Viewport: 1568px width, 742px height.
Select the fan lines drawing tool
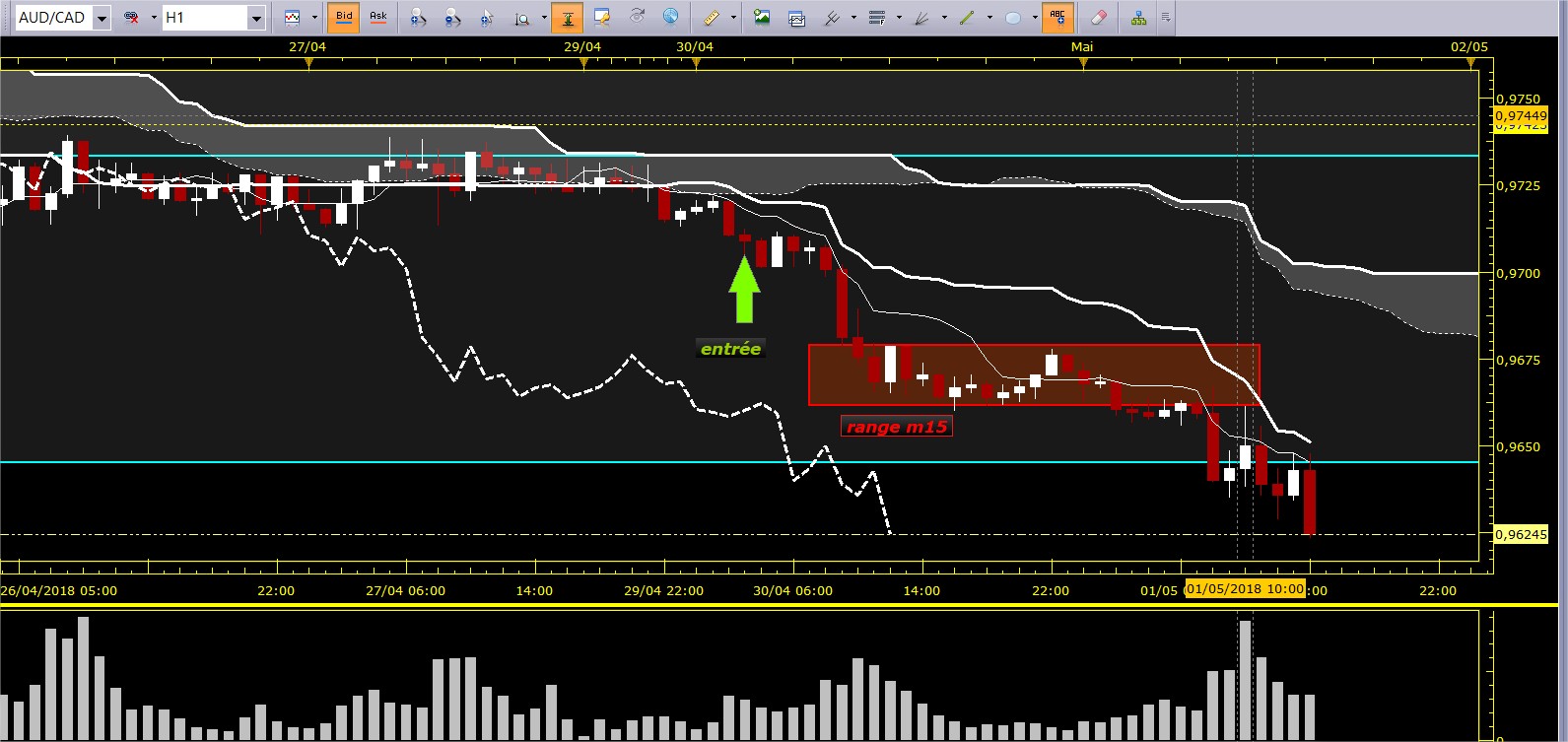[x=922, y=18]
